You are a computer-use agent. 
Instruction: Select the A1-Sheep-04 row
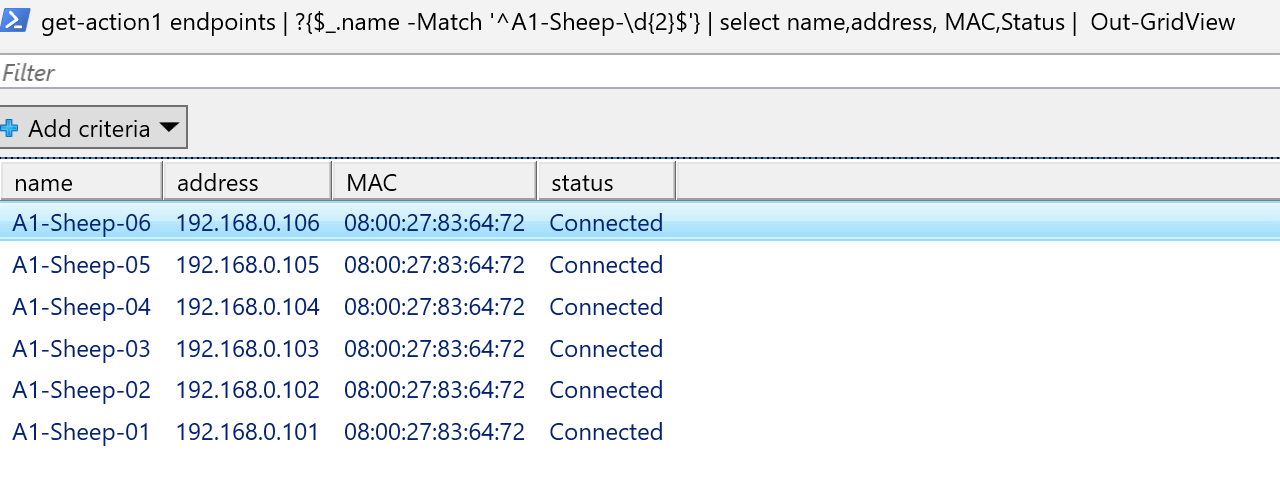[81, 307]
